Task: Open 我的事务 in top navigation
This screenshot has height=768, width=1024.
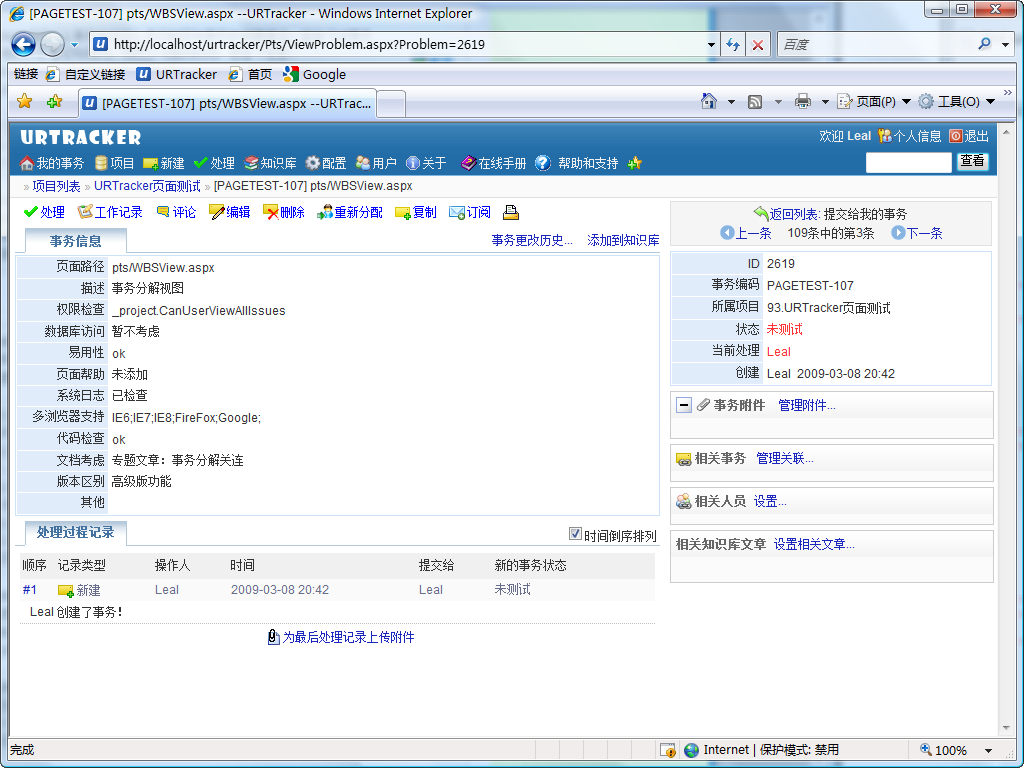Action: coord(52,163)
